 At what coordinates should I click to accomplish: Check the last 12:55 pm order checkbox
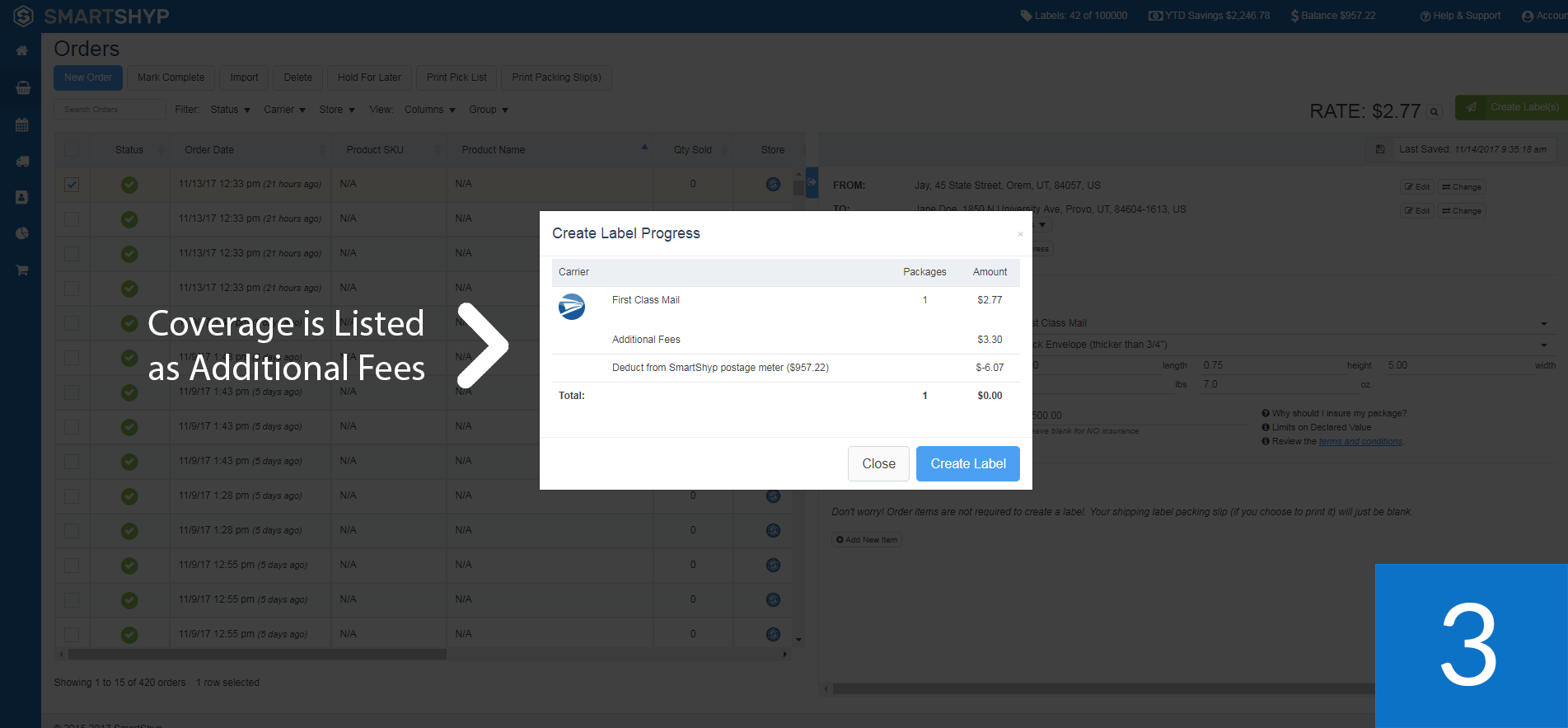(72, 635)
